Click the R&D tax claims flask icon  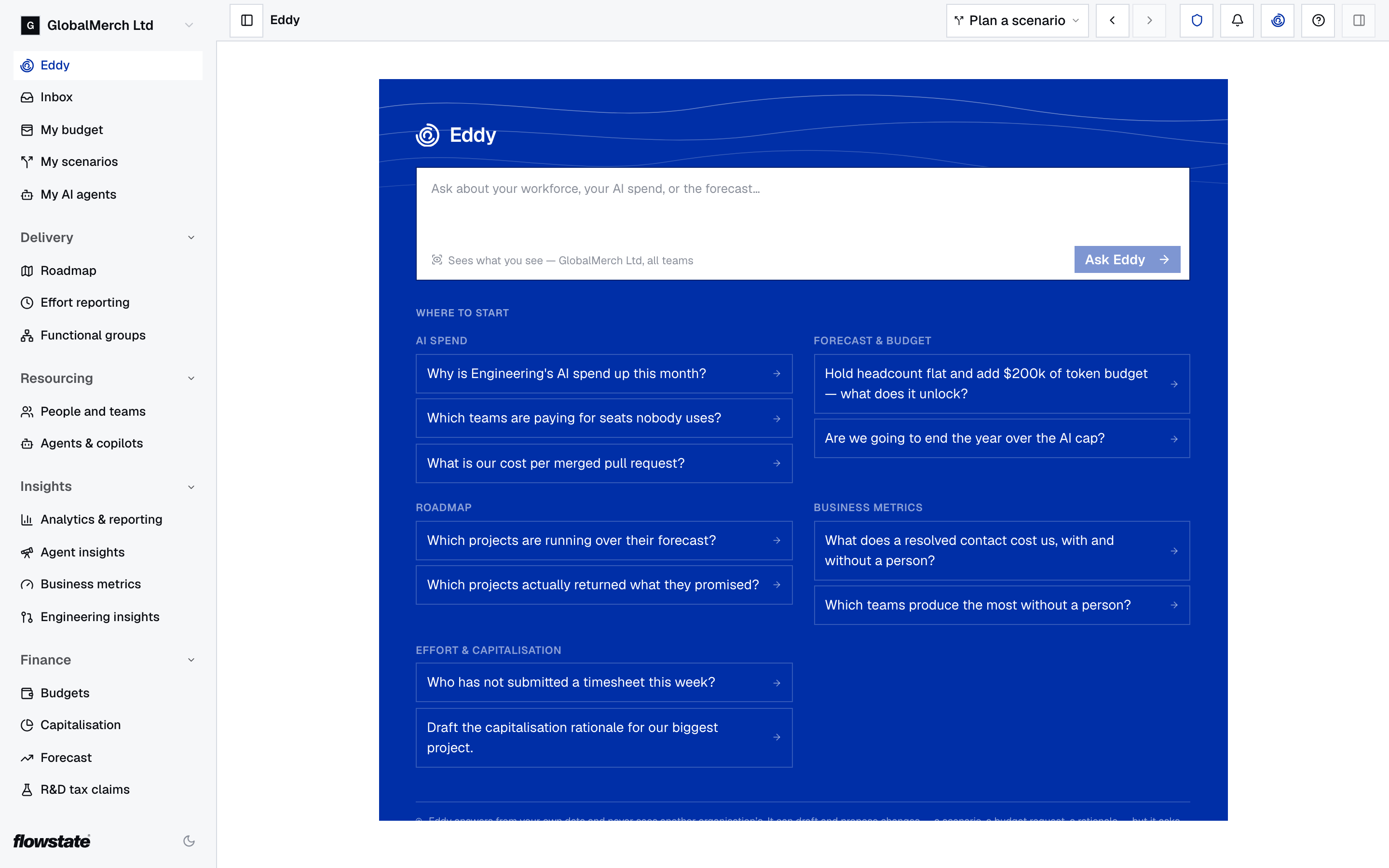pos(27,790)
